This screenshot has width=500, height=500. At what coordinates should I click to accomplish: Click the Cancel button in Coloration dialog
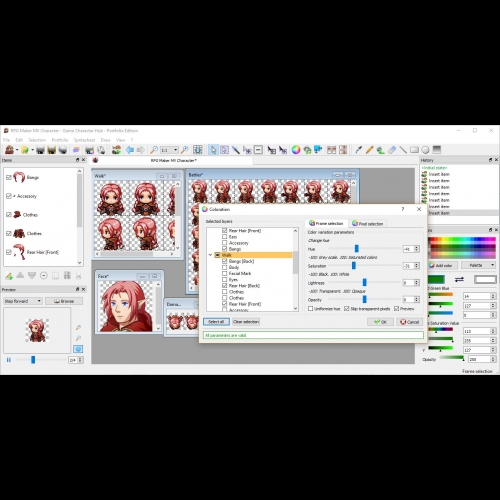point(410,322)
